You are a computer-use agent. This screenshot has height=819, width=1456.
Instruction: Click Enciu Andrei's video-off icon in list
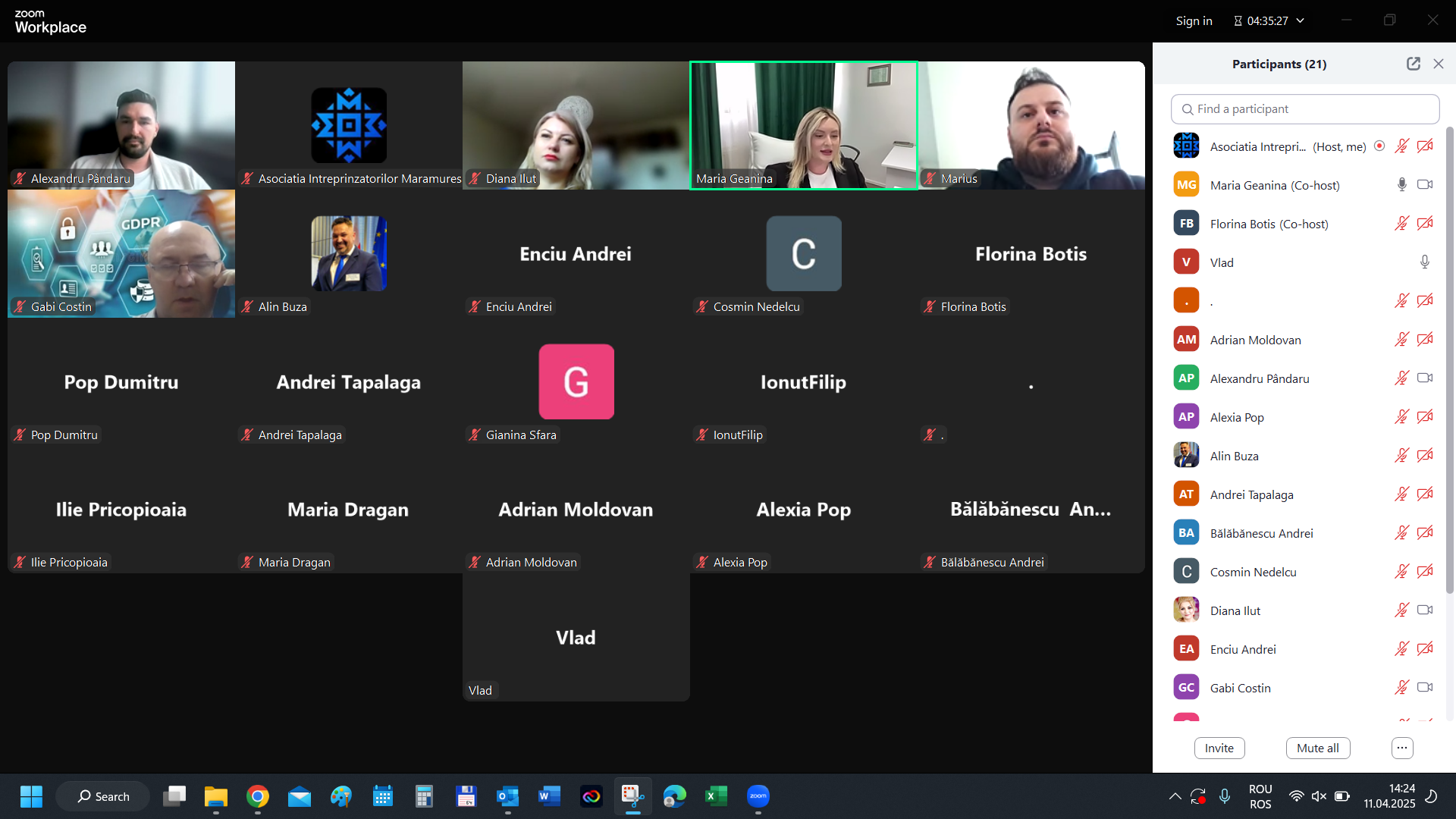point(1425,648)
